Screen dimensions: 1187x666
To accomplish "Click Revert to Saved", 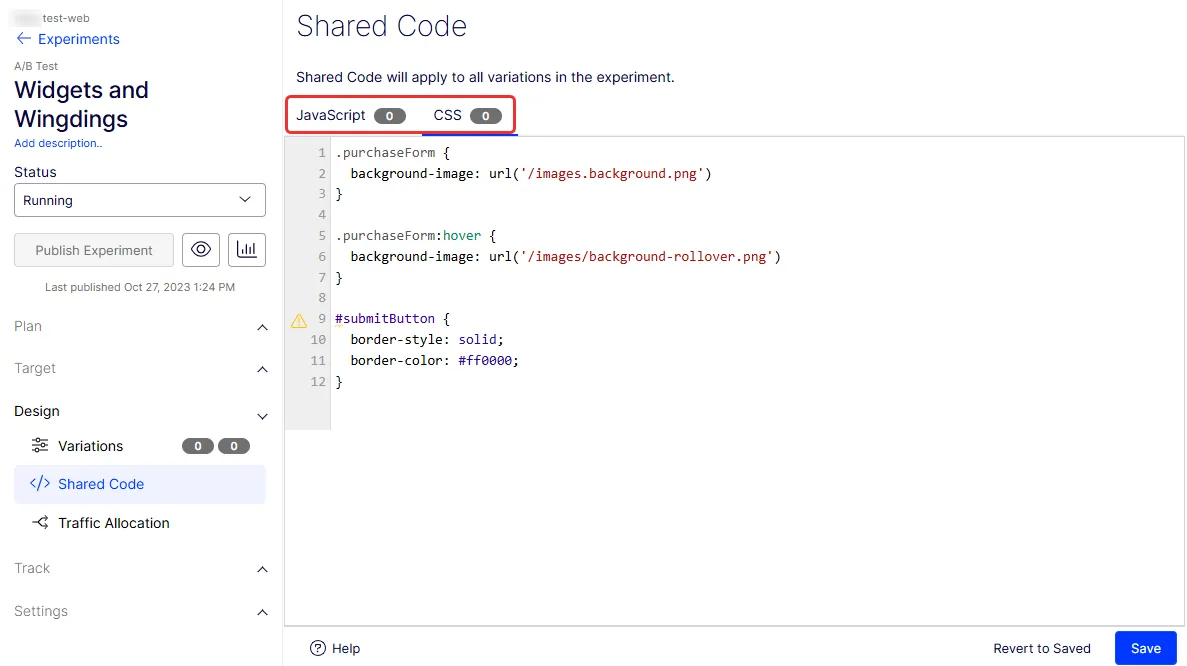I will click(1042, 649).
